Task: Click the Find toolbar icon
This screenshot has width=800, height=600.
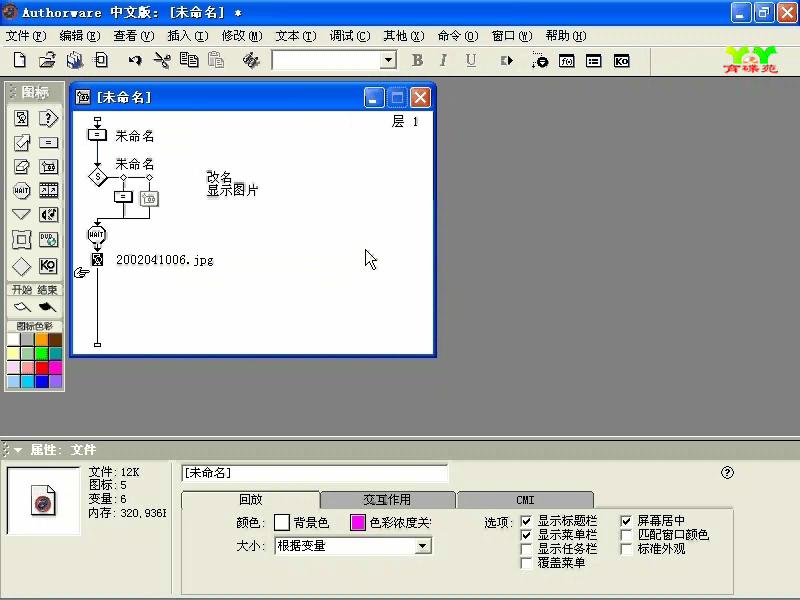Action: coord(251,60)
